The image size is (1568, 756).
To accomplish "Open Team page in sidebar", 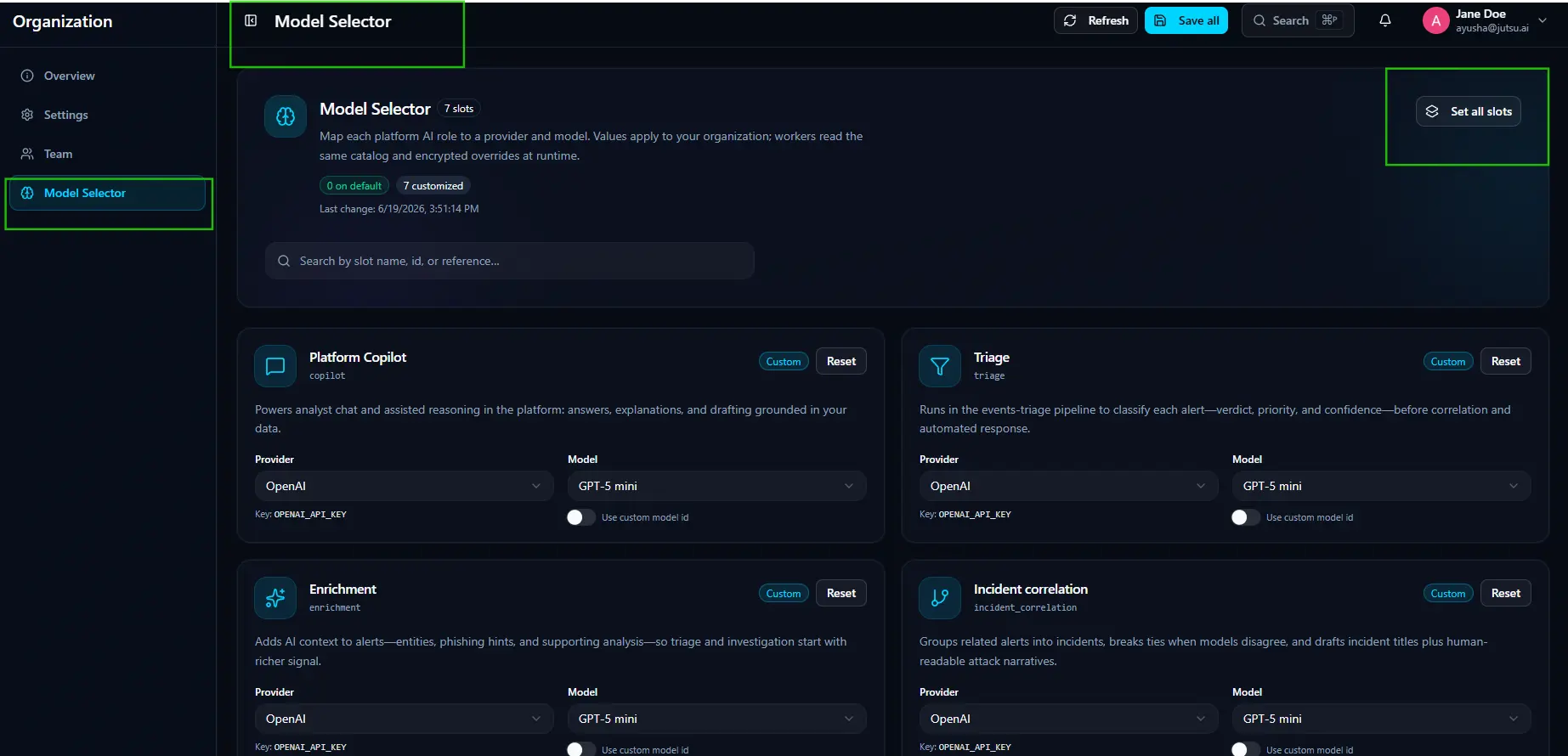I will click(107, 154).
